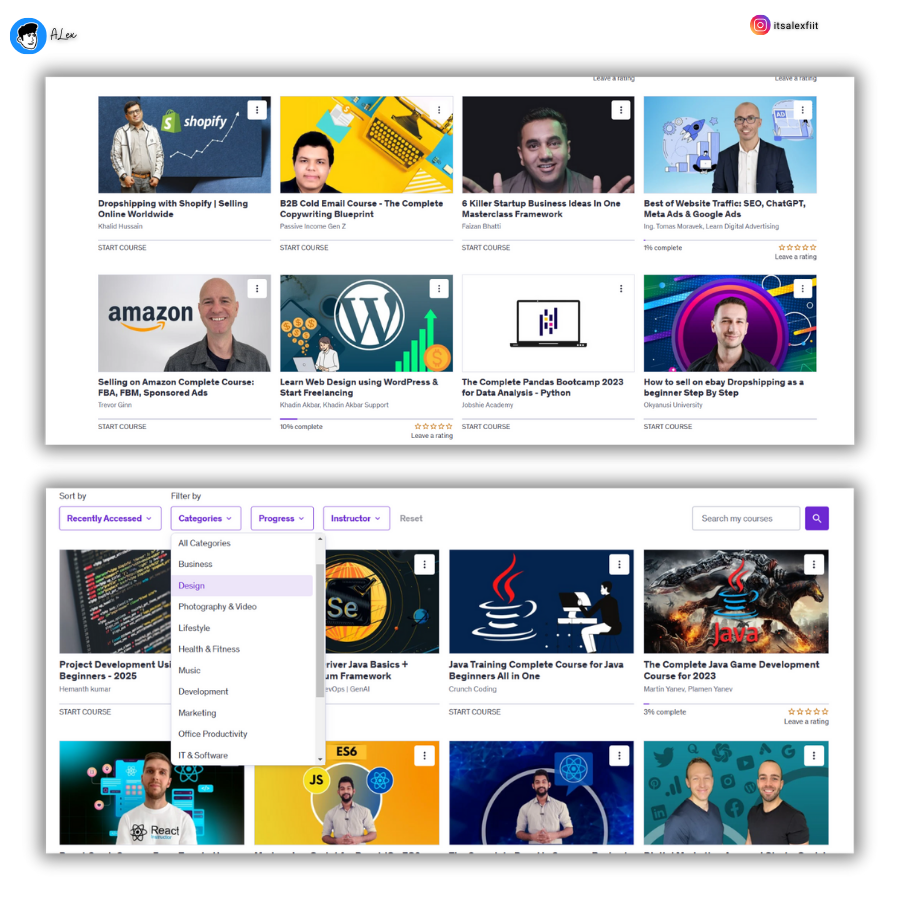
Task: Open the itsalexfiit Instagram icon
Action: [760, 25]
